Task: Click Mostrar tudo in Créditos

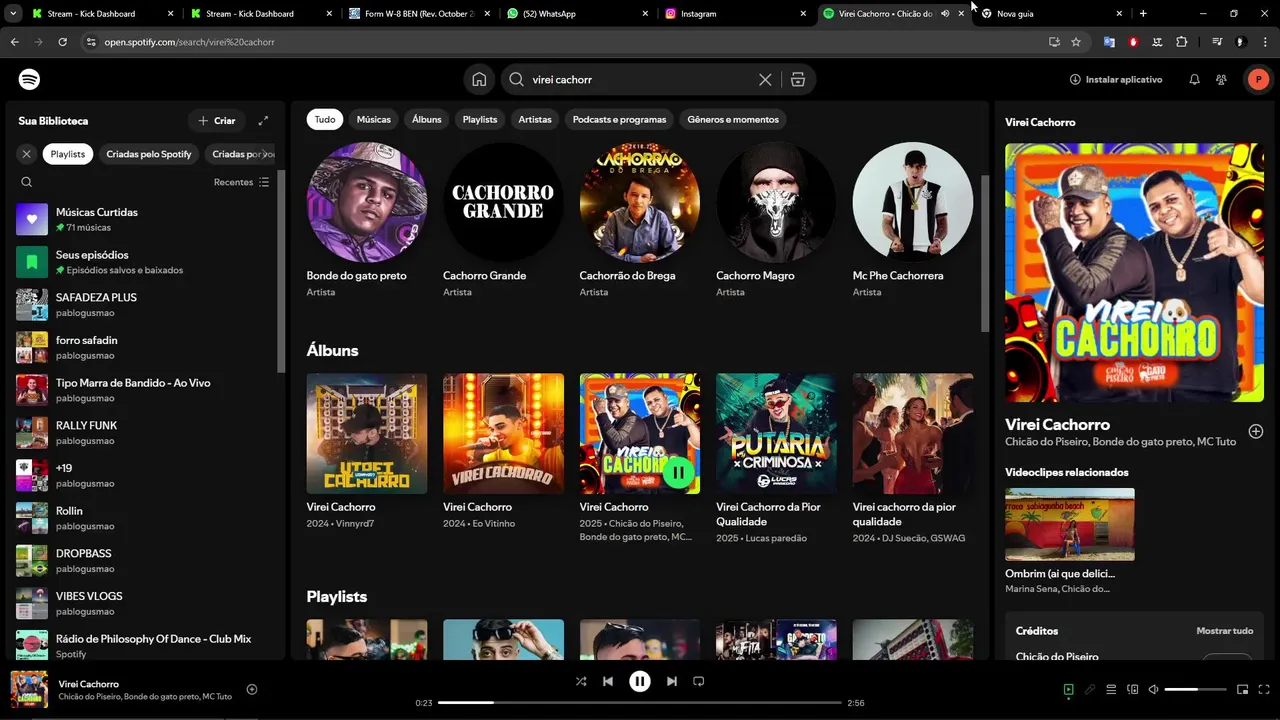Action: [x=1225, y=631]
